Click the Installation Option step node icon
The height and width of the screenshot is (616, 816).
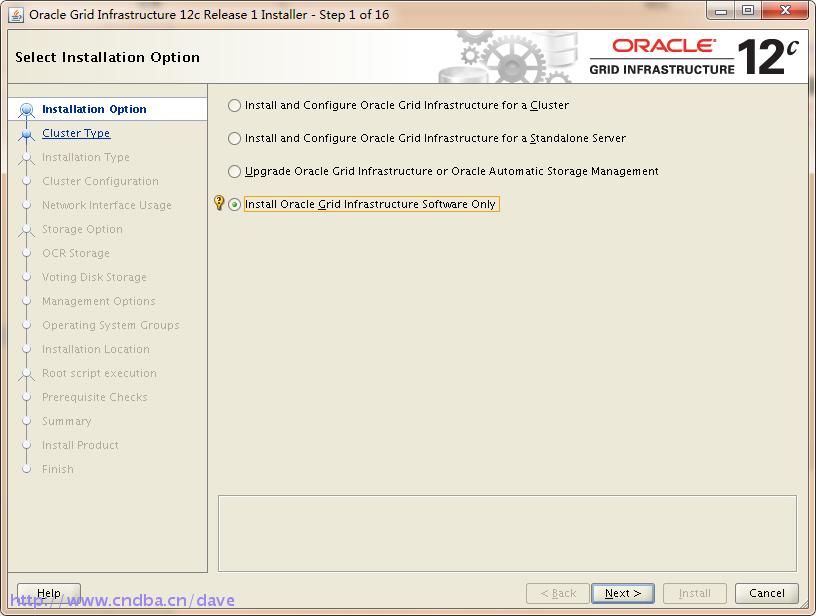point(27,110)
